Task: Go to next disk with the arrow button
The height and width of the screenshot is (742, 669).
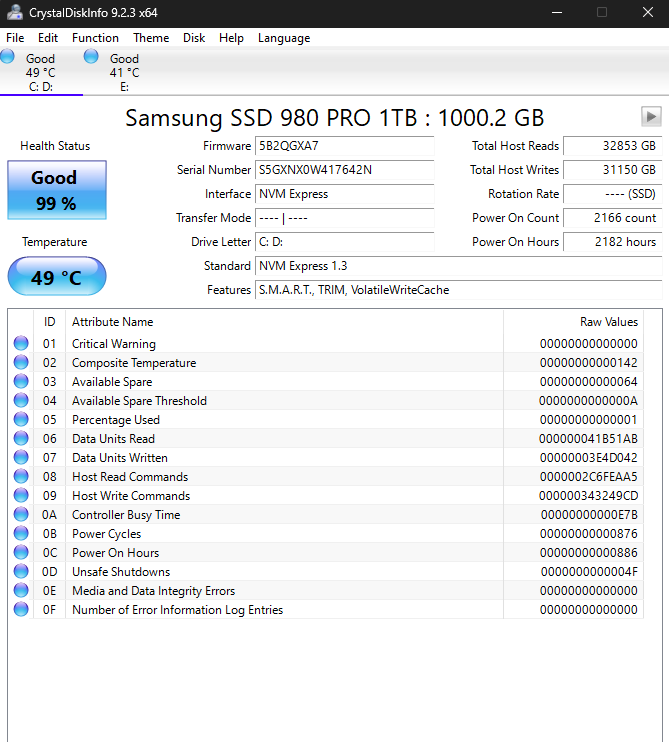Action: point(651,116)
